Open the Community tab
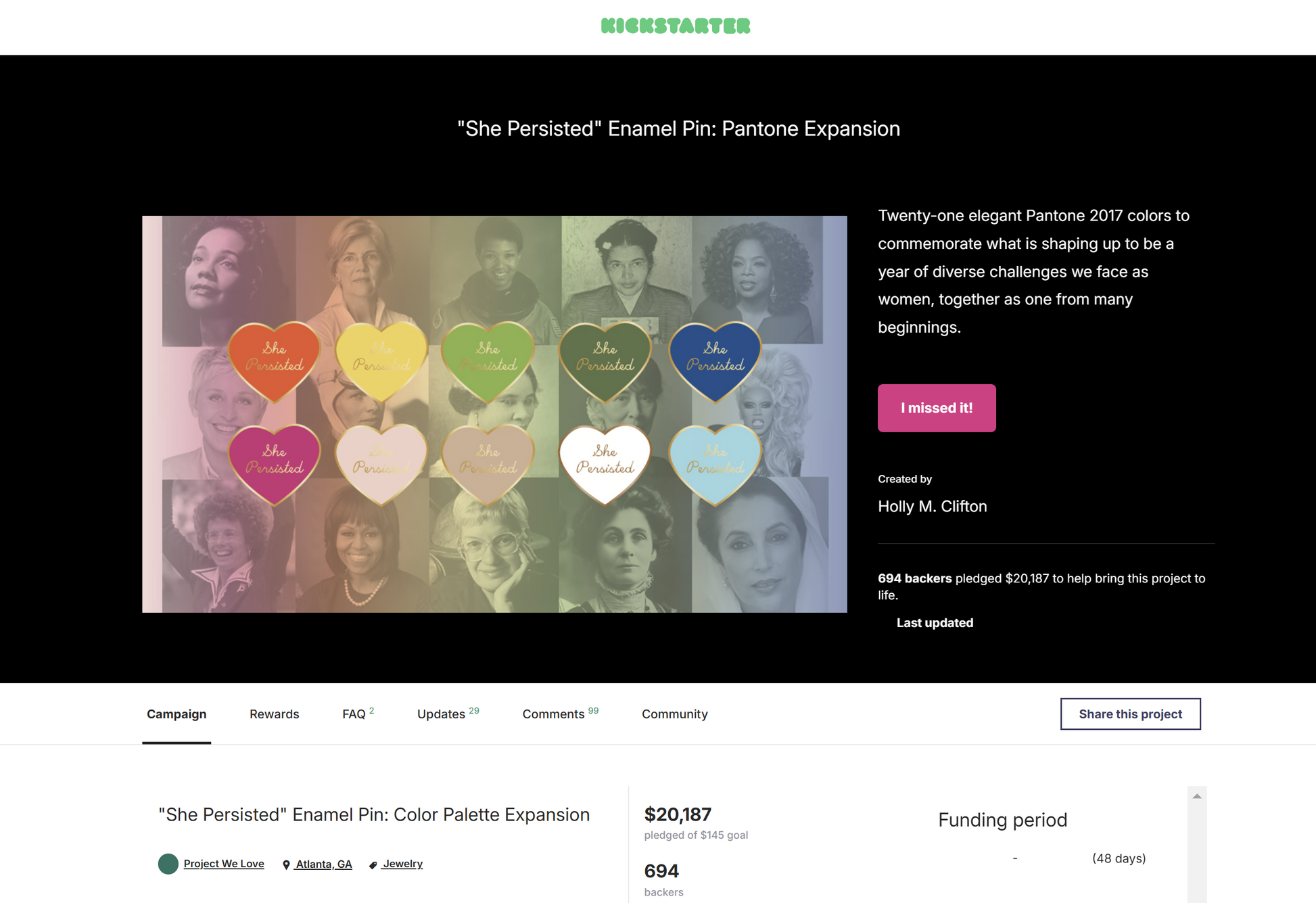Viewport: 1316px width, 903px height. pos(674,714)
